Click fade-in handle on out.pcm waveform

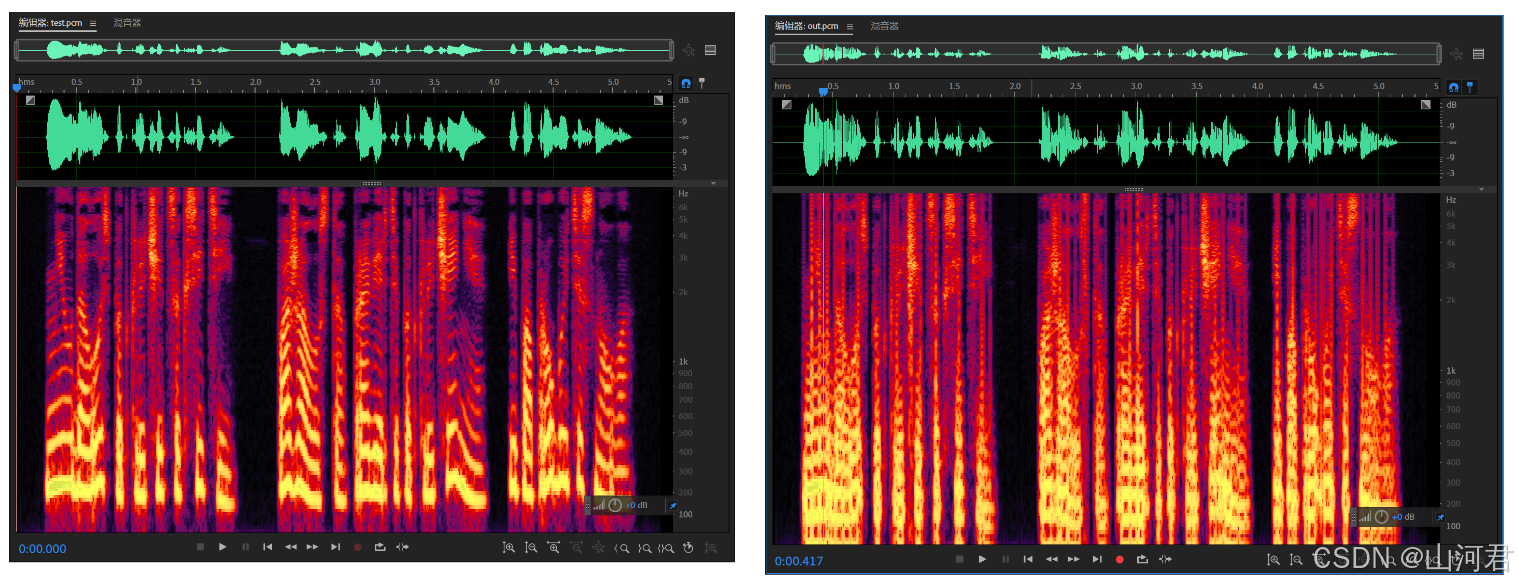[x=787, y=104]
